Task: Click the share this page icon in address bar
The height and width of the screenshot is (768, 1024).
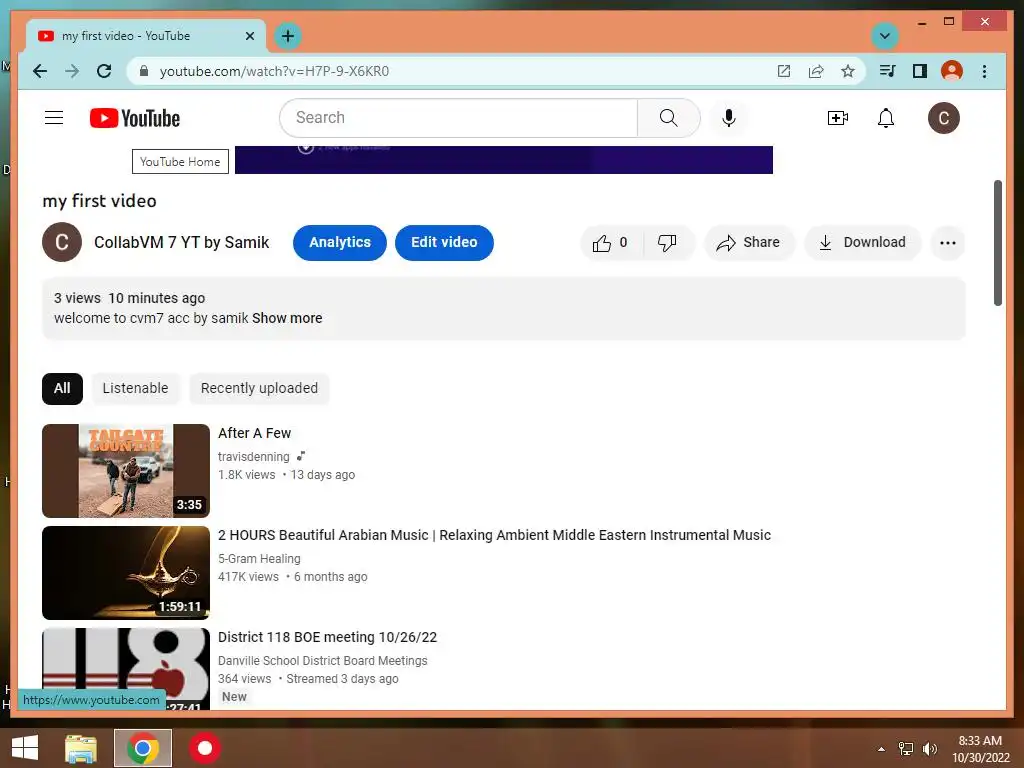Action: [x=816, y=71]
